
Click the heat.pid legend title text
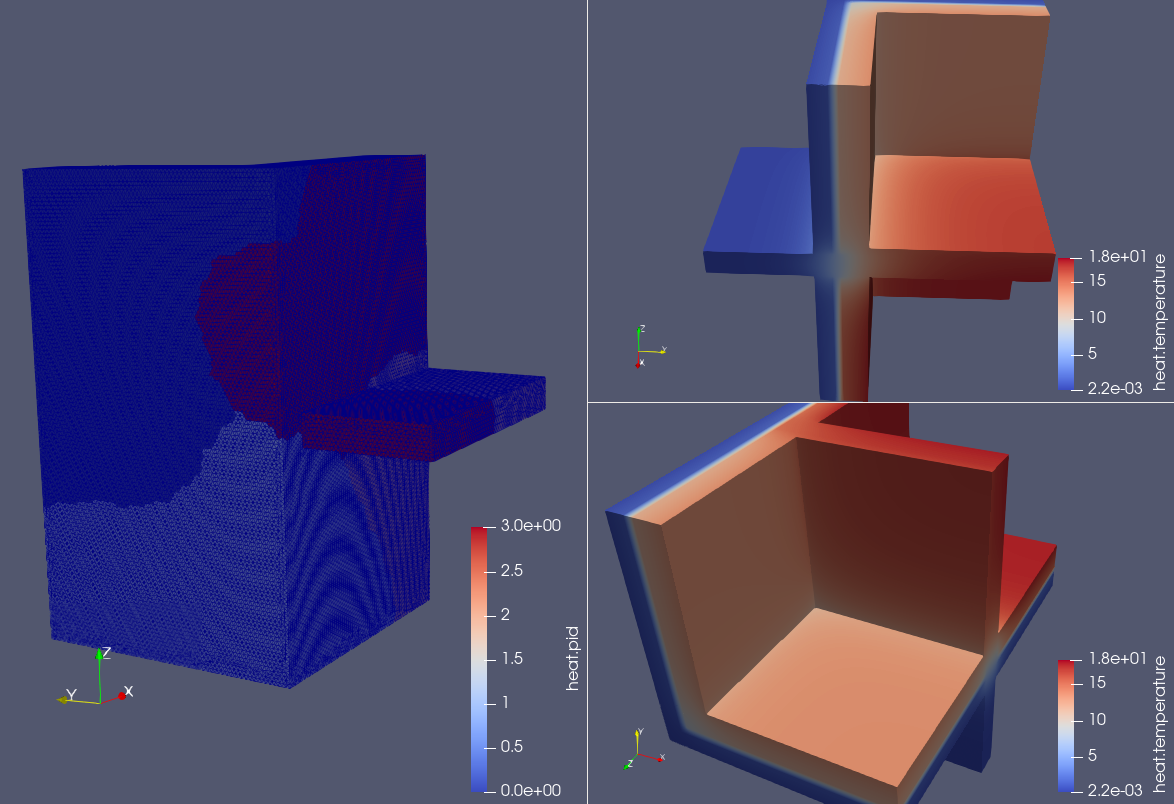pyautogui.click(x=573, y=658)
